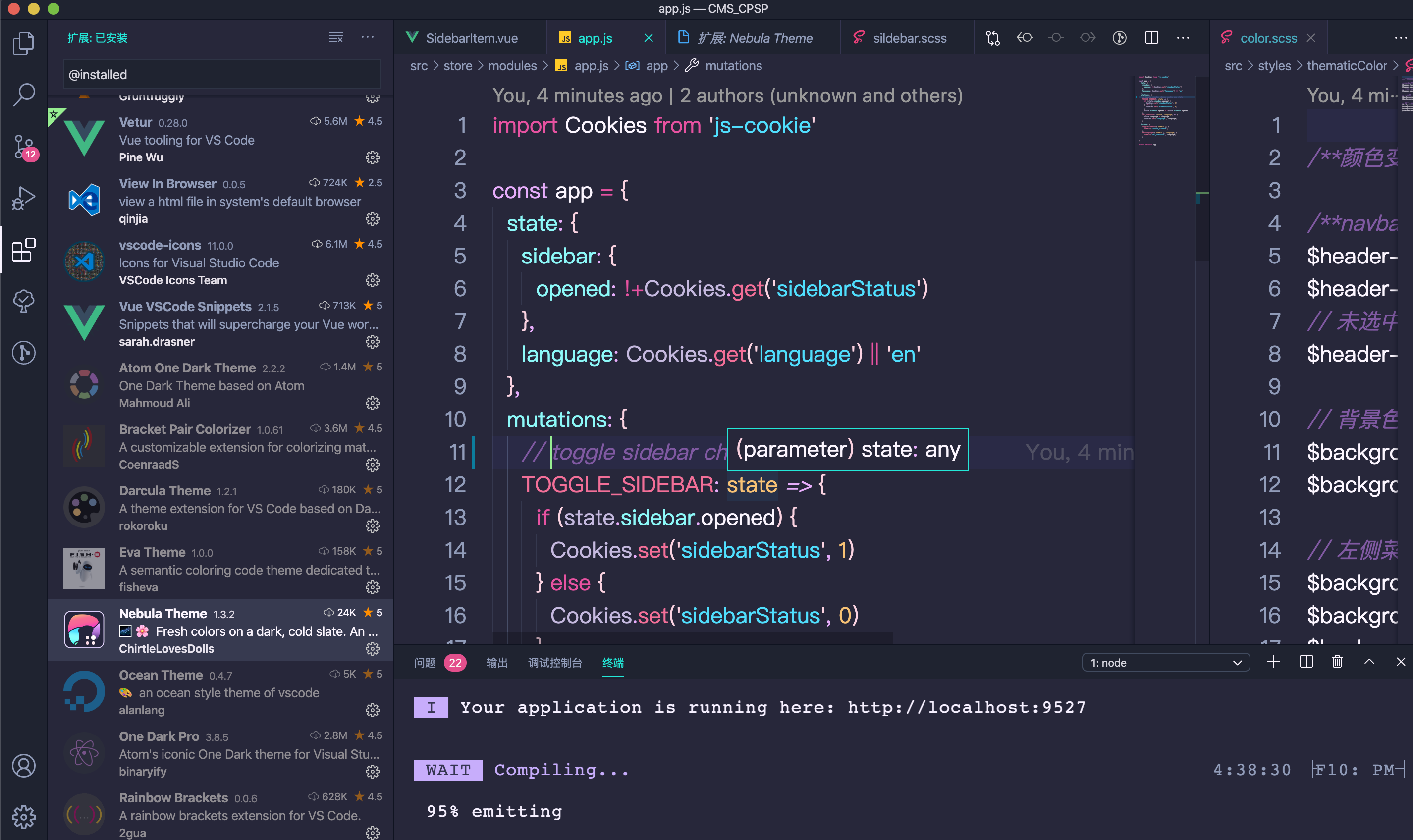Open Source Control with 12 badge
1413x840 pixels.
(23, 147)
